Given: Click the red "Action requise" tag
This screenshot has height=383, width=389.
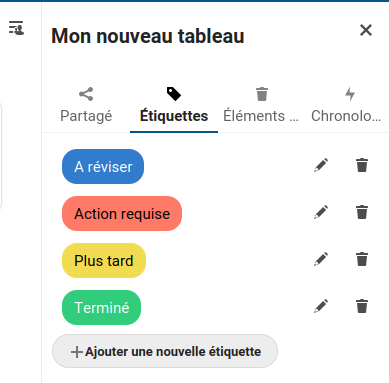Looking at the screenshot, I should [x=122, y=213].
